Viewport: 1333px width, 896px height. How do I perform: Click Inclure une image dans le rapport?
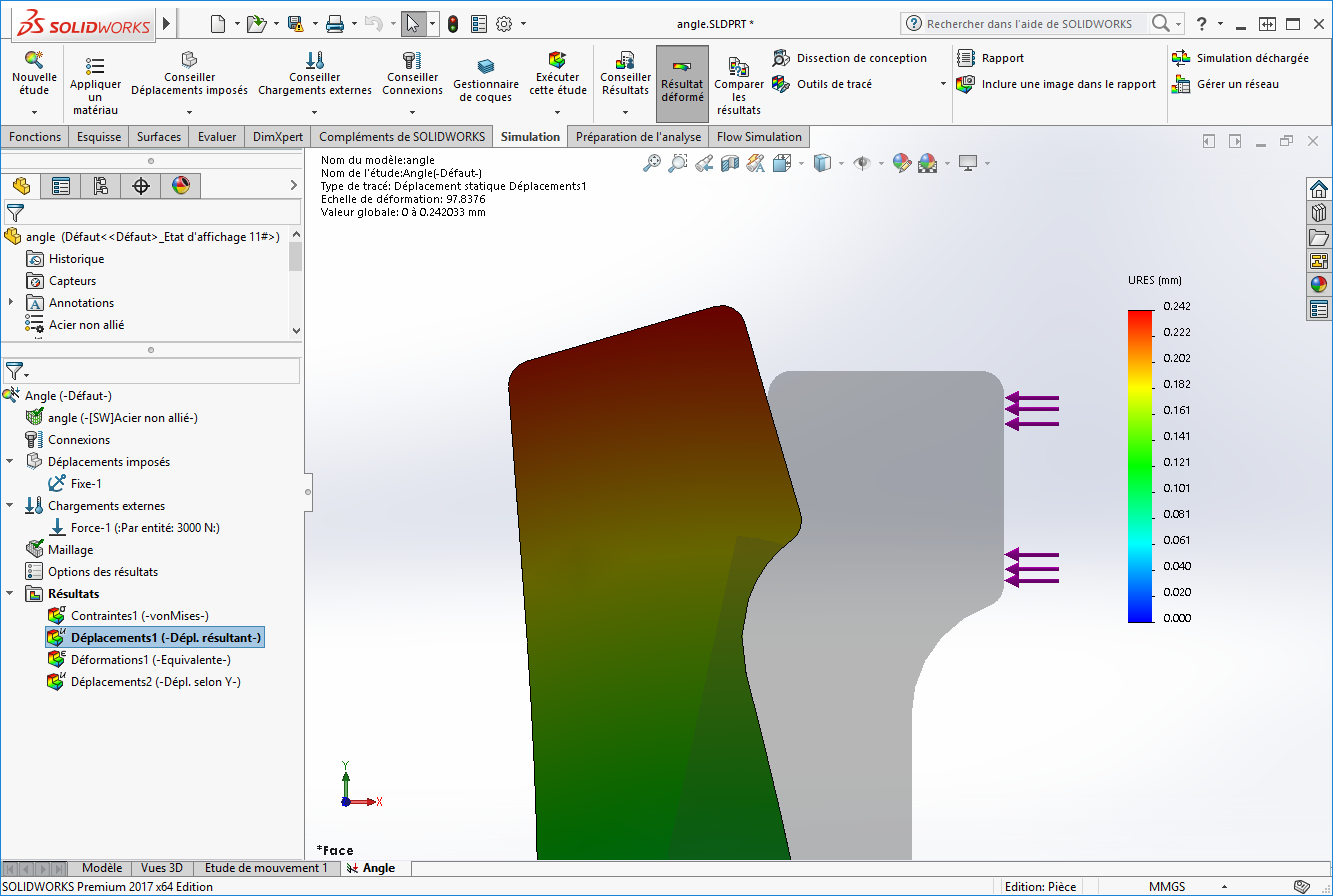[x=1056, y=84]
